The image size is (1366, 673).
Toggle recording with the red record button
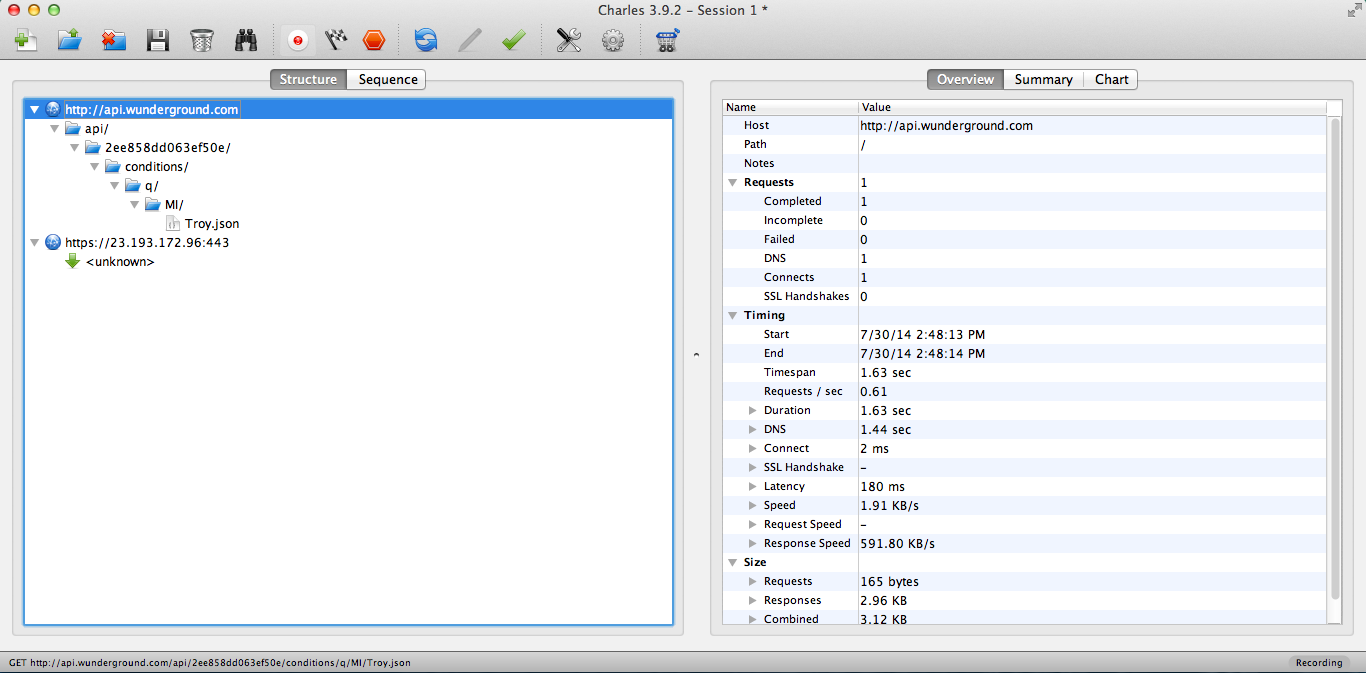point(297,40)
